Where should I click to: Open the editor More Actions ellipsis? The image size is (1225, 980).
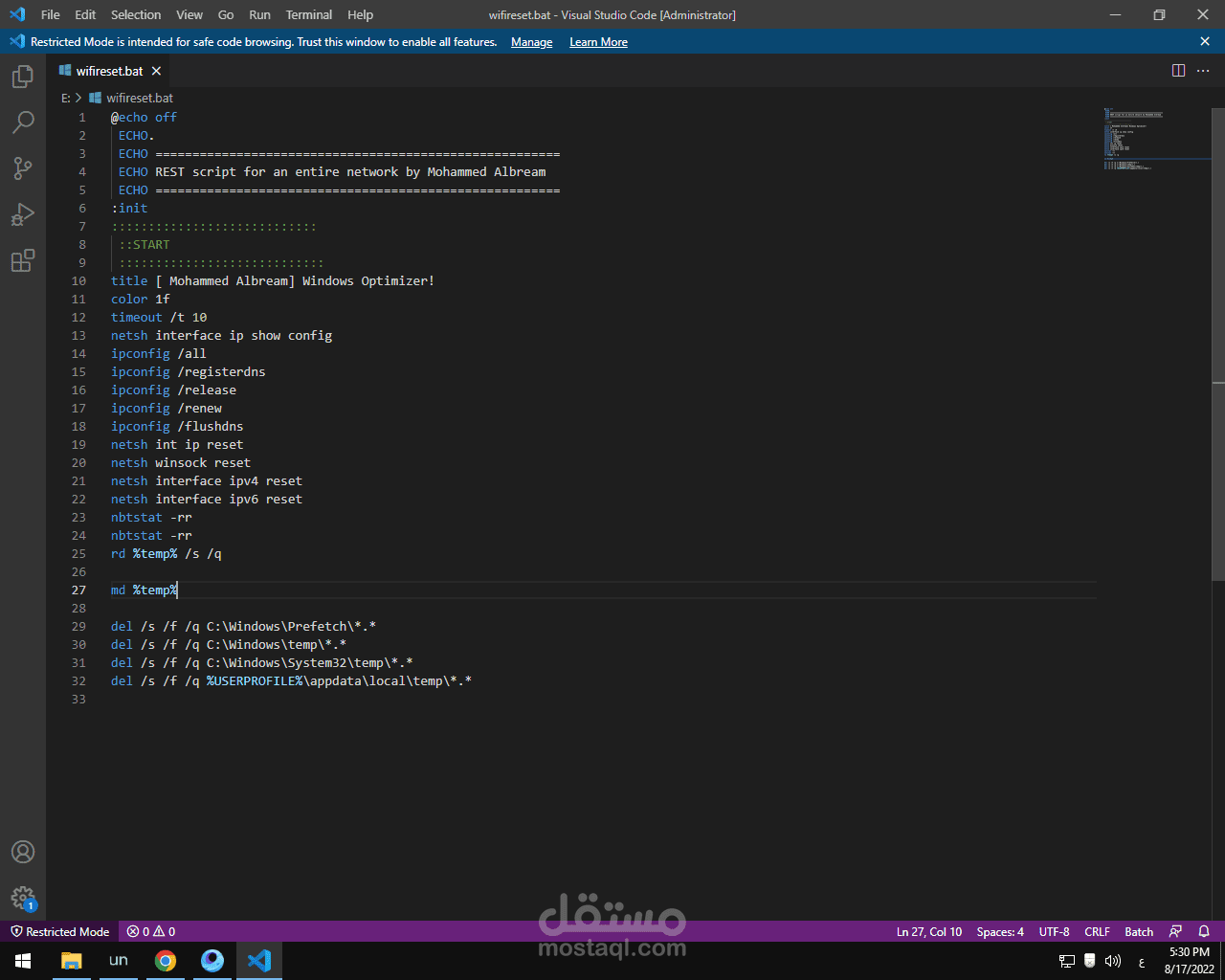[x=1203, y=71]
